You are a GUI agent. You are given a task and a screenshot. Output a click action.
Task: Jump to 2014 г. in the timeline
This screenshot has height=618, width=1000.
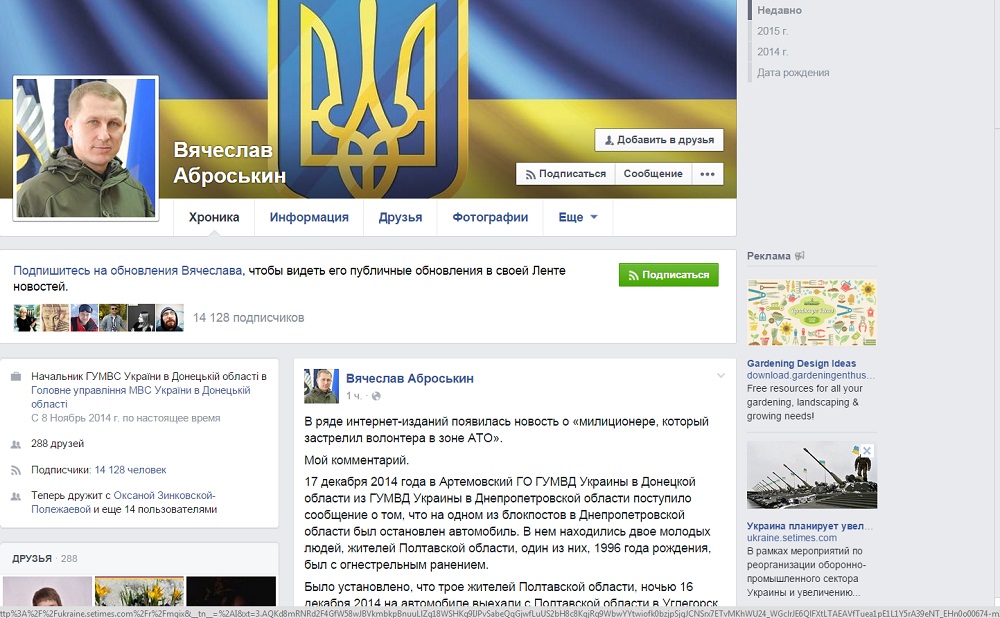click(x=772, y=52)
